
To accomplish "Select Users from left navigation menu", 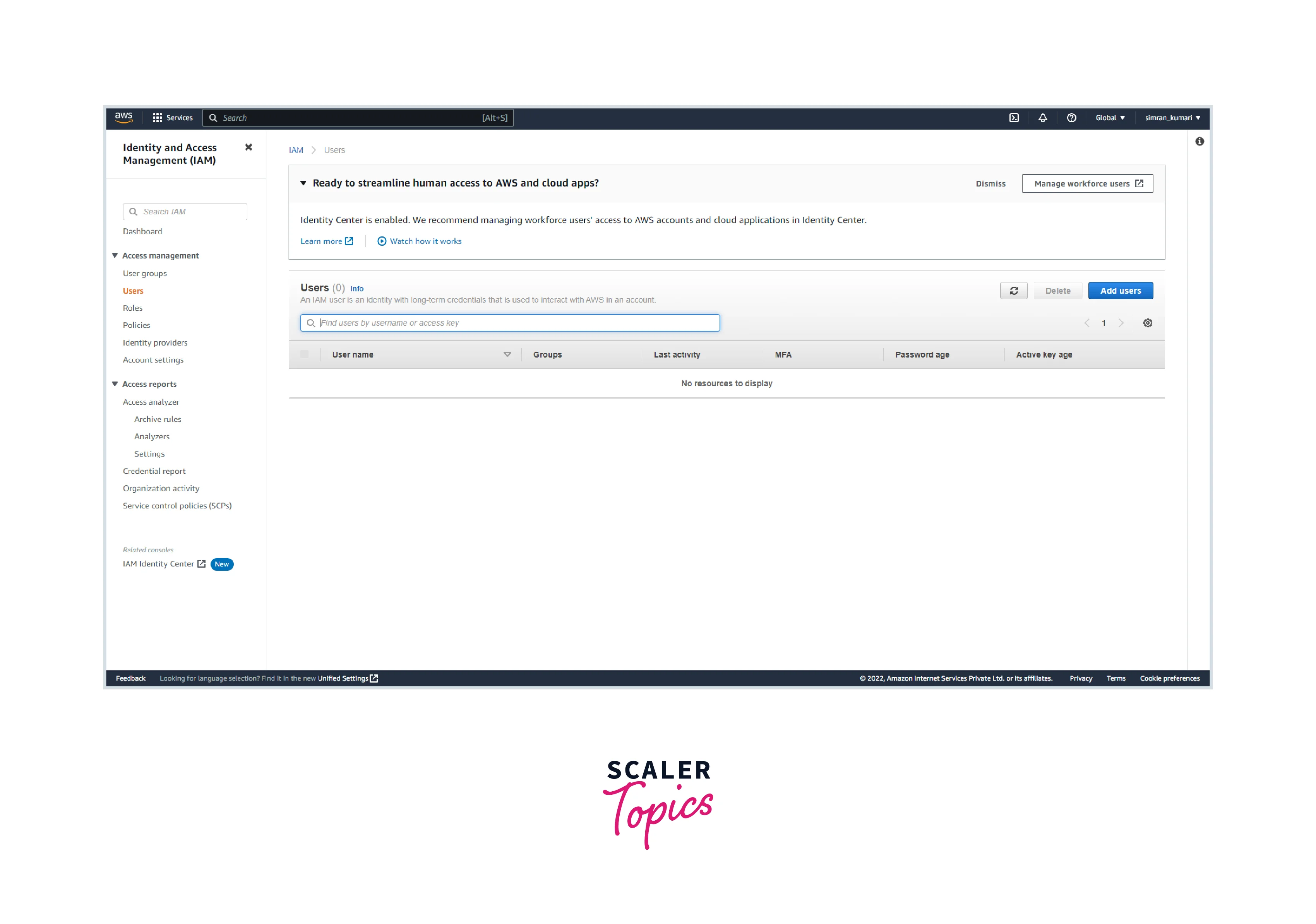I will point(133,290).
